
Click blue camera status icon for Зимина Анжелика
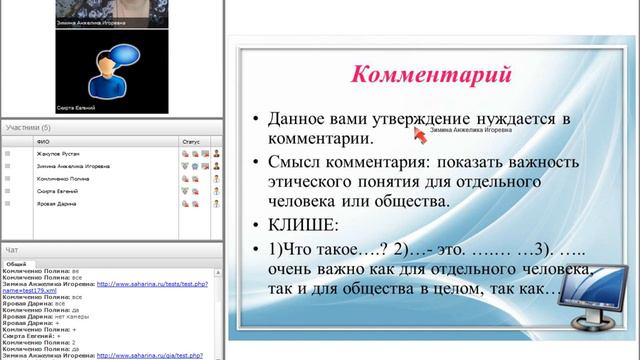click(x=195, y=166)
